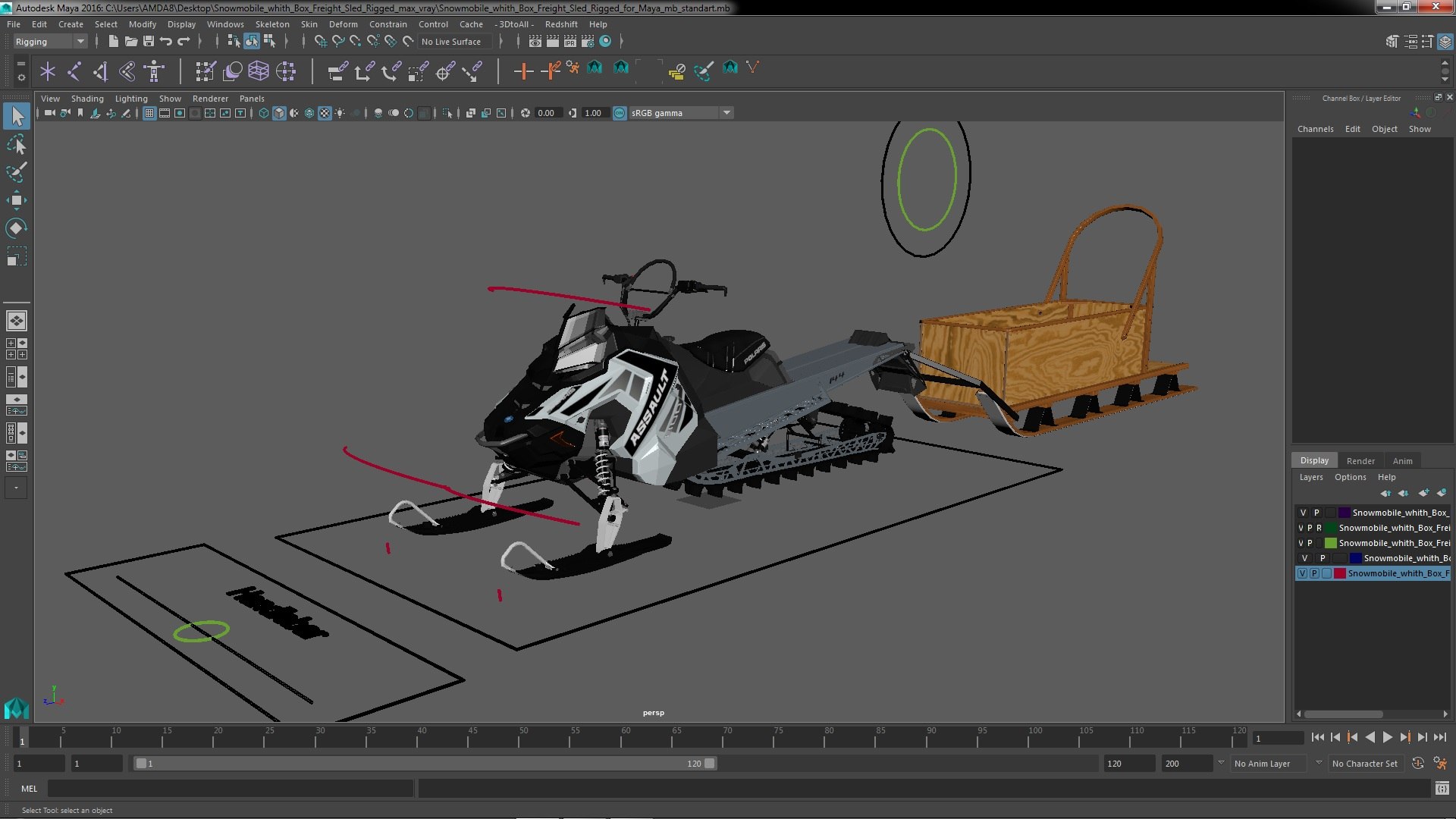This screenshot has width=1456, height=819.
Task: Click the Create Joint tool icon
Action: 74,71
